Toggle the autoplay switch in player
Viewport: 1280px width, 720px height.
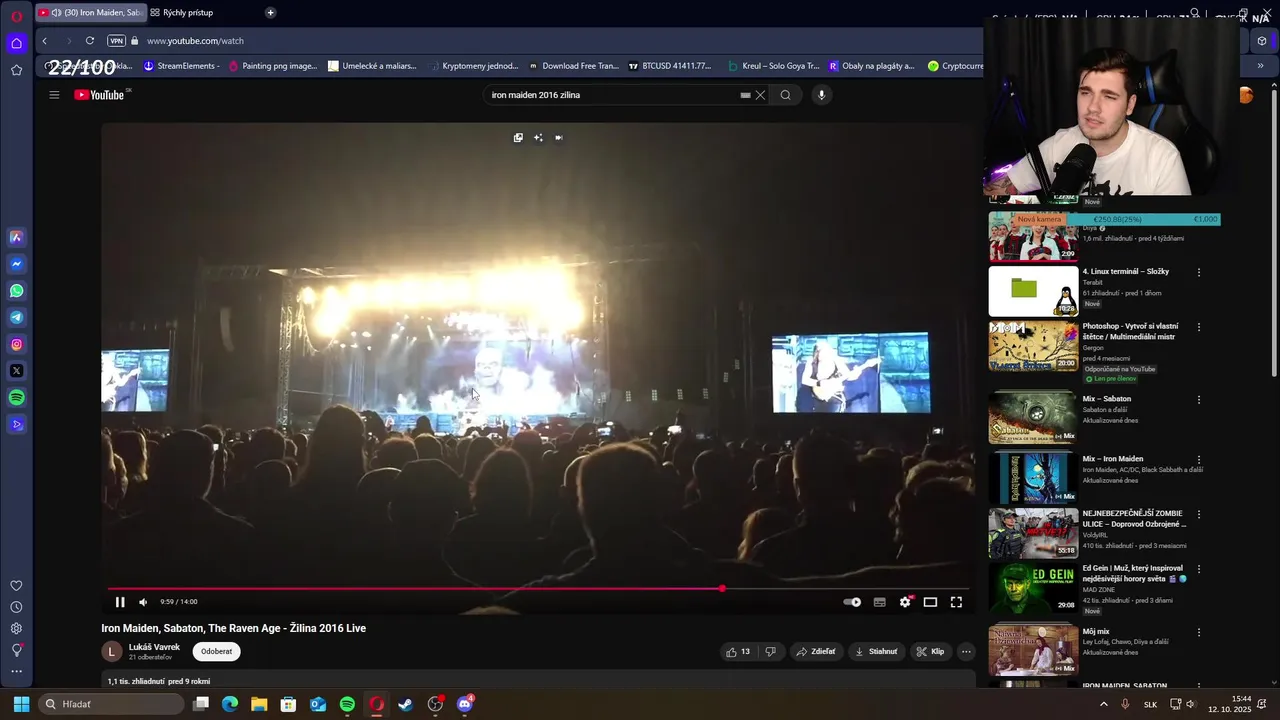[x=852, y=602]
